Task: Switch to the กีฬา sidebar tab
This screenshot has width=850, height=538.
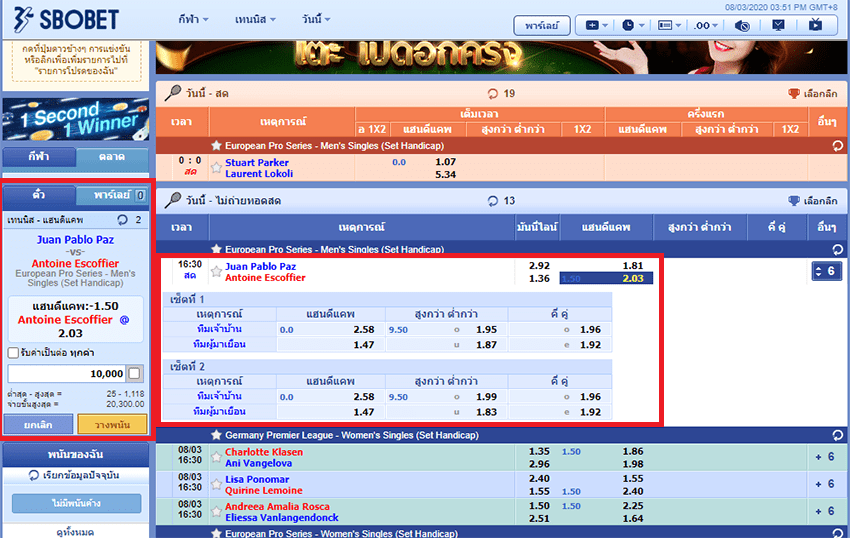Action: 39,157
